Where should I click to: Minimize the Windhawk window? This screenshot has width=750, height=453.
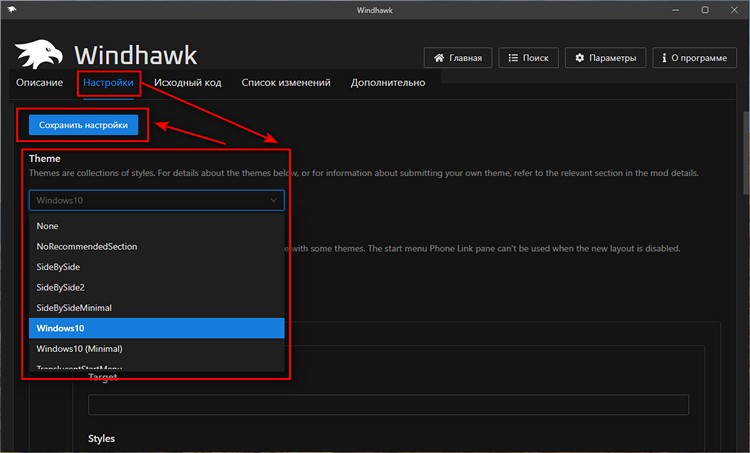675,10
